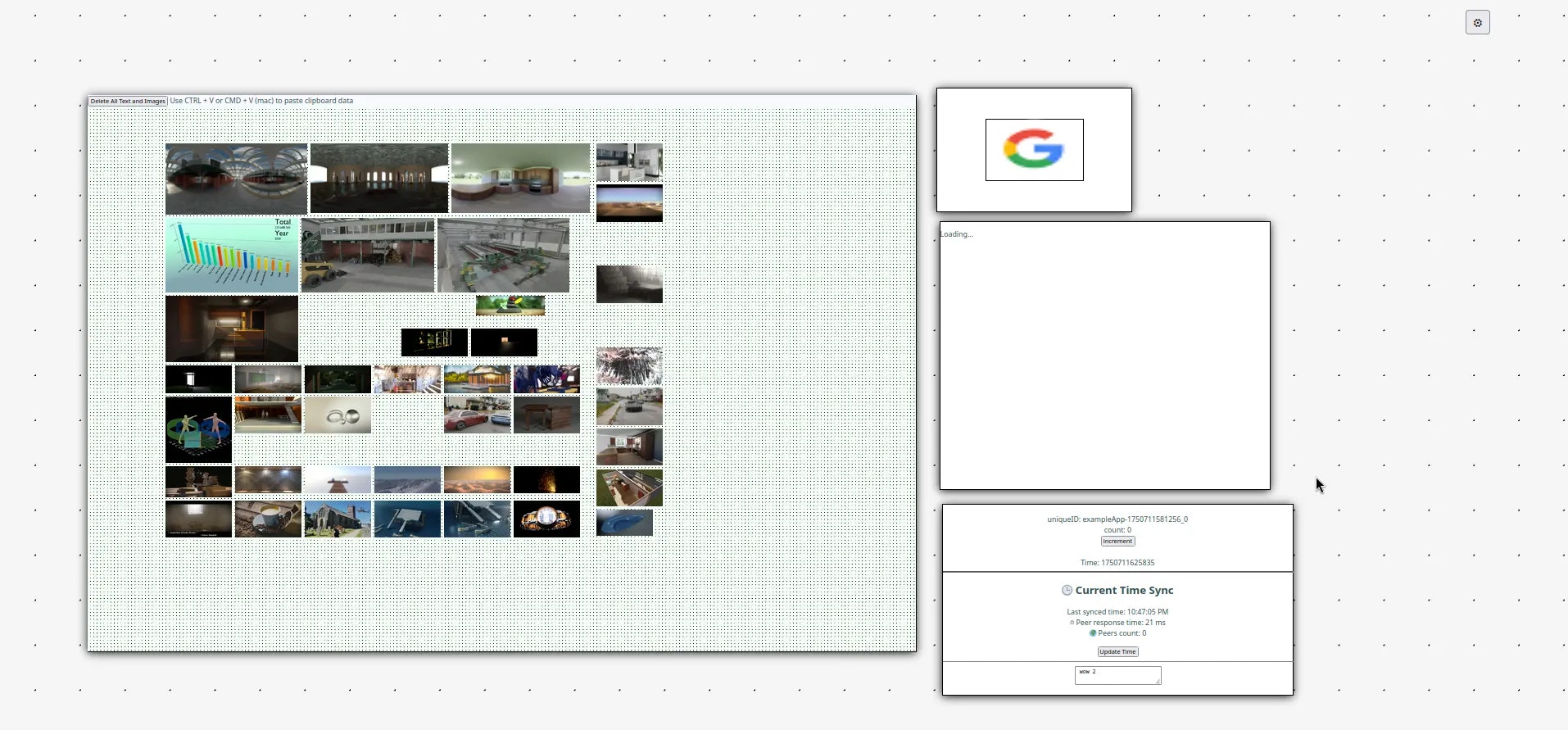Open the green-ceiling kitchen panorama thumbnail

click(x=520, y=179)
